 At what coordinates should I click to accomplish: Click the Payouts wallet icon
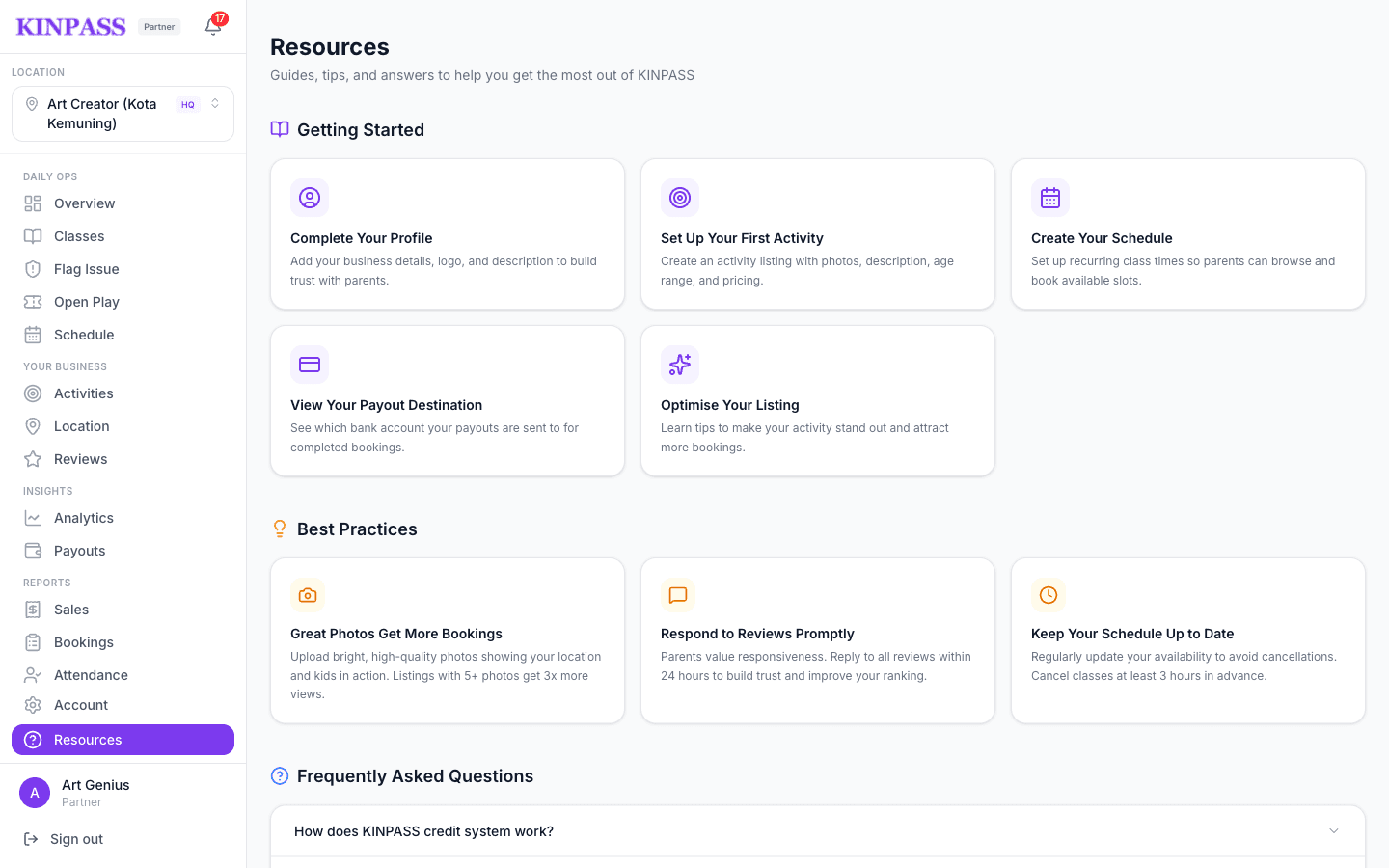[x=33, y=551]
